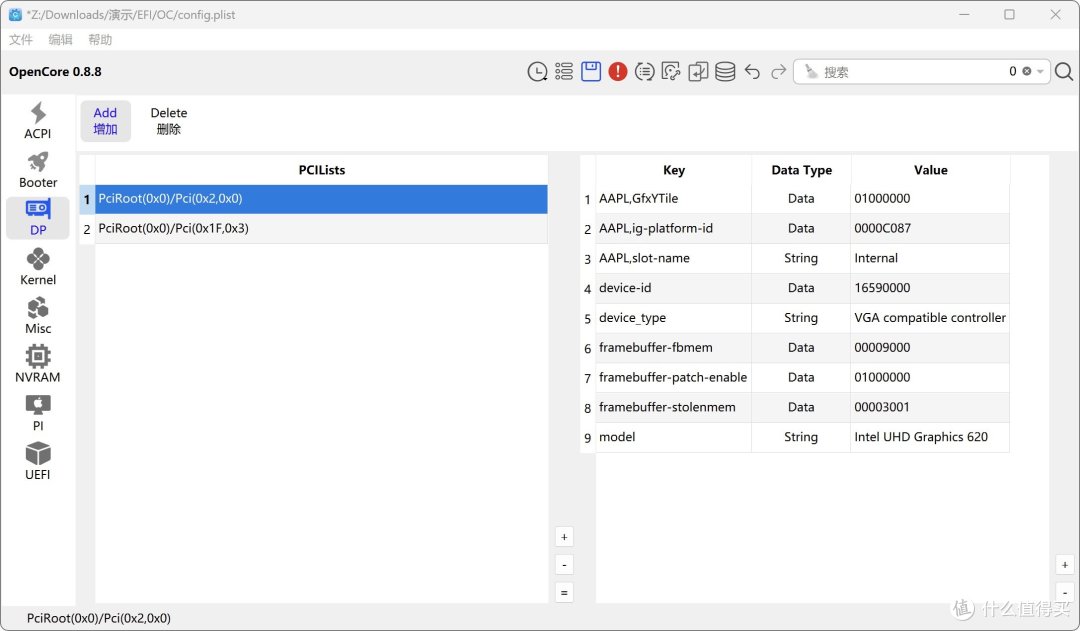Click value 01000000 of AAPL,GfxYTile
Viewport: 1080px width, 631px height.
[931, 199]
